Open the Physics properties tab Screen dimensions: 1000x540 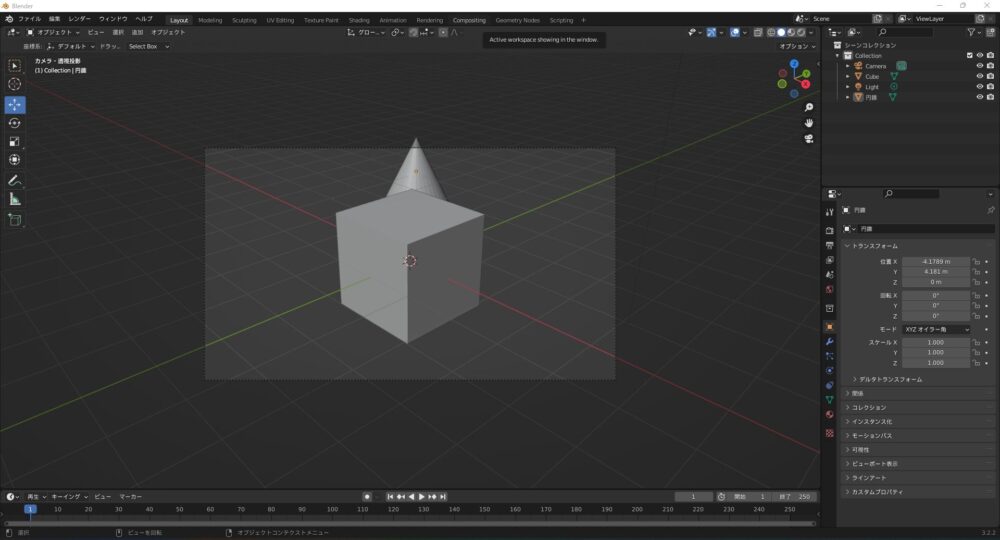coord(830,371)
